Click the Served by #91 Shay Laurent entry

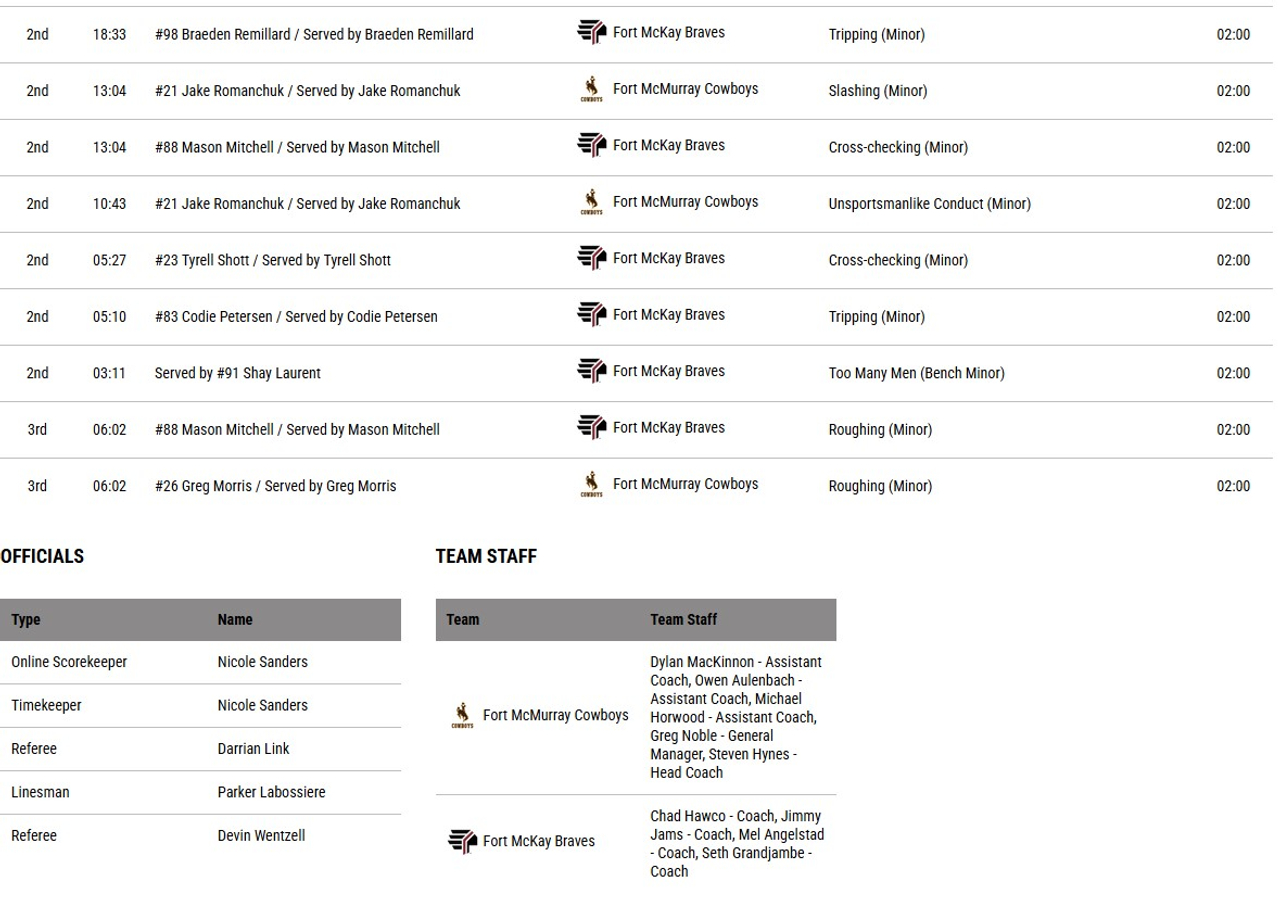click(x=237, y=373)
